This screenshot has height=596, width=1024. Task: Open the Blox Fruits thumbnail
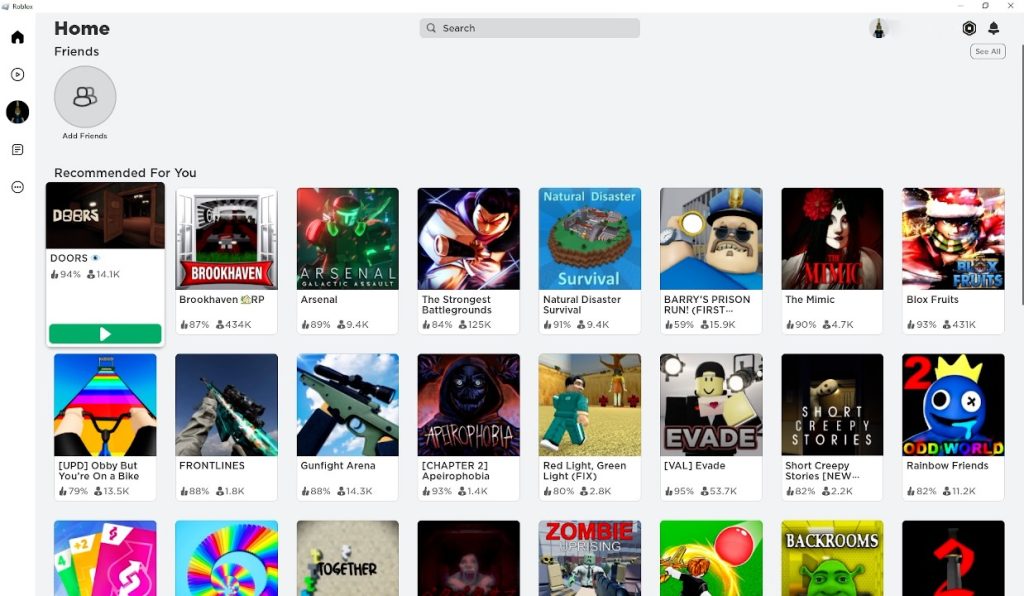click(953, 237)
